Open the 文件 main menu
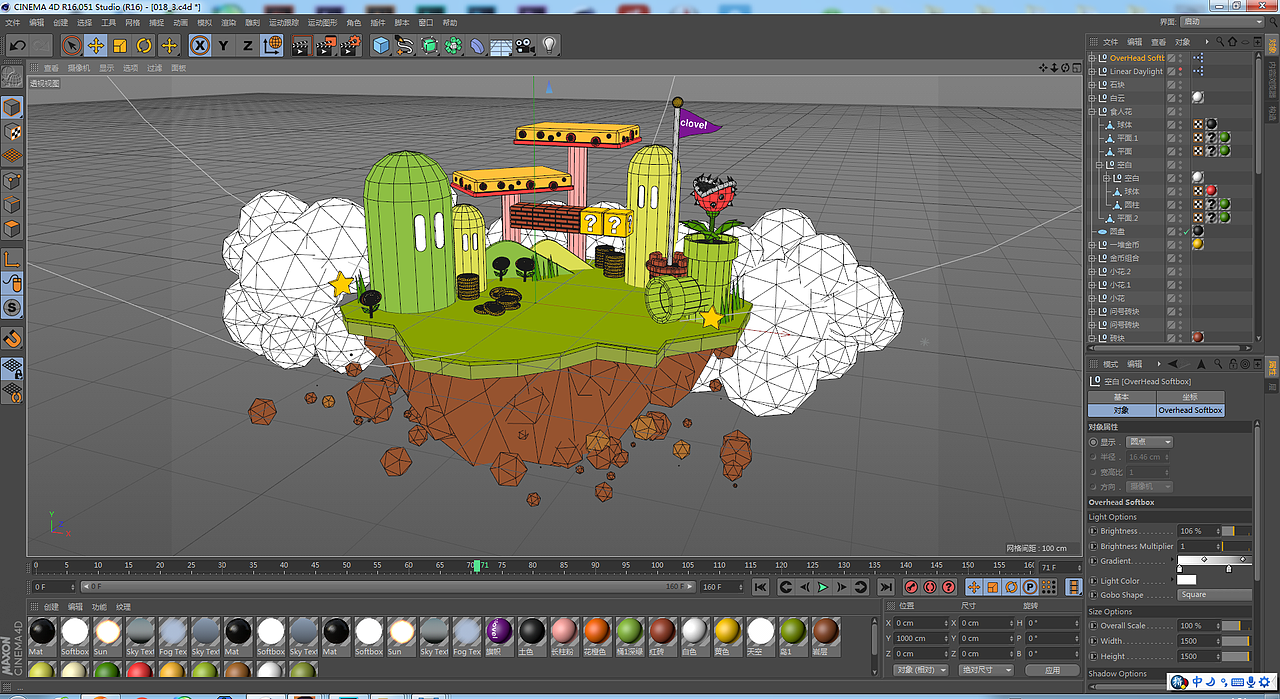Screen dimensions: 1280x699 point(12,22)
